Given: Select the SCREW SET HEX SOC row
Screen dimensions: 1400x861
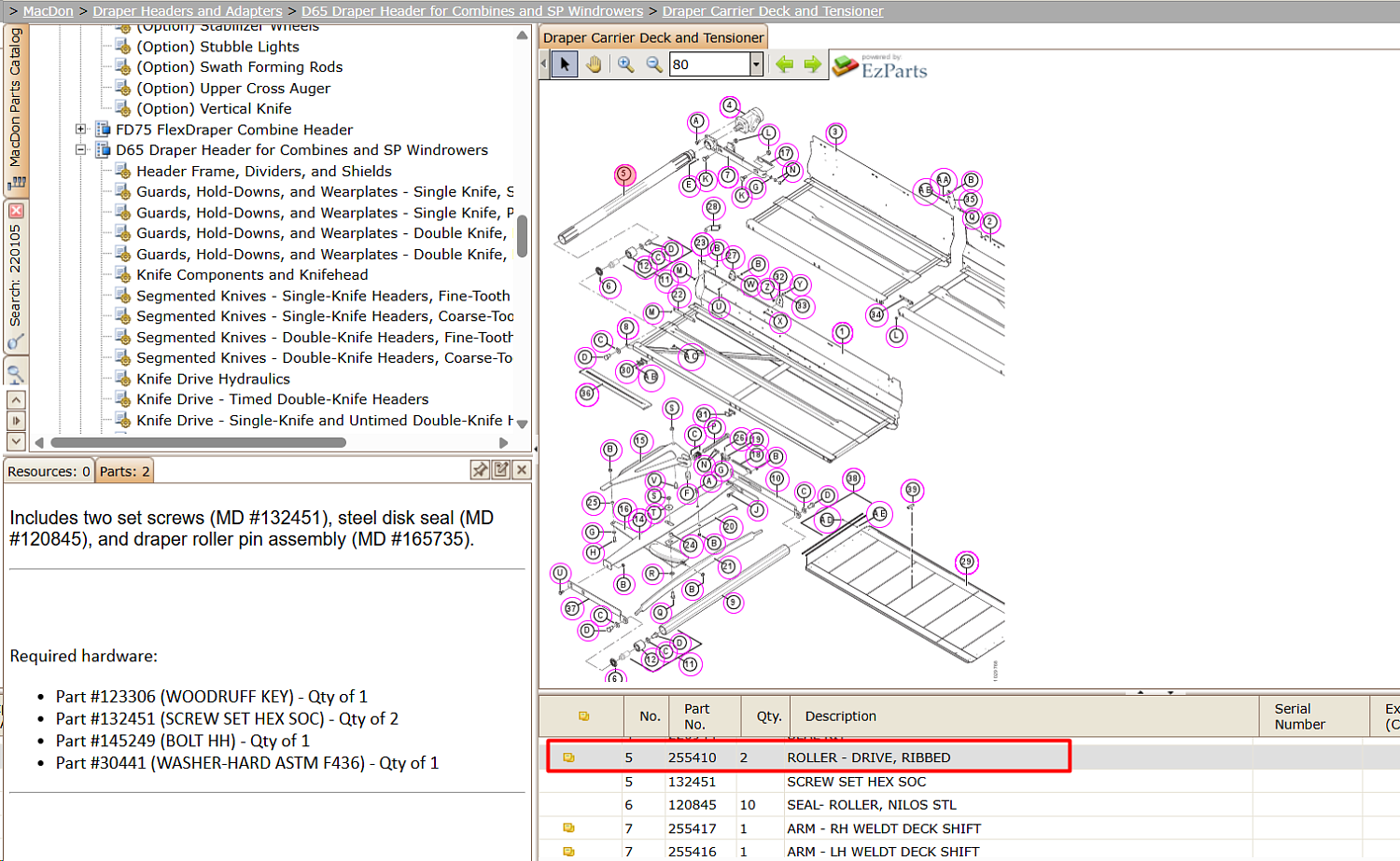Looking at the screenshot, I should click(x=969, y=782).
